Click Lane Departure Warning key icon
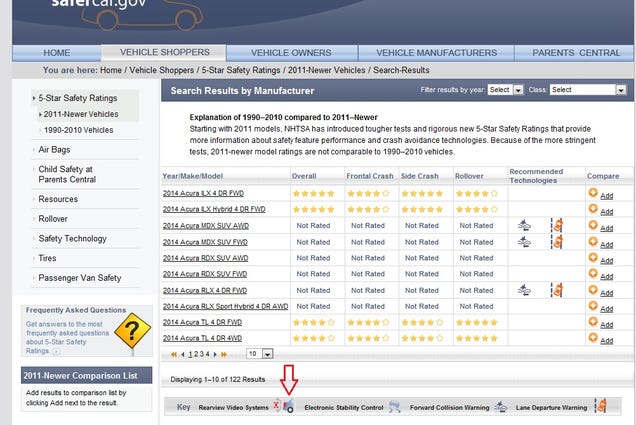The image size is (636, 425). pyautogui.click(x=601, y=406)
